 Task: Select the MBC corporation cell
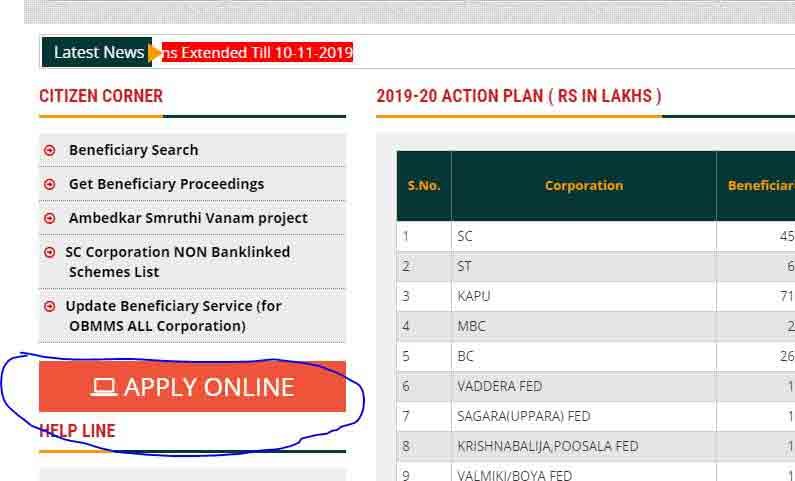(584, 326)
